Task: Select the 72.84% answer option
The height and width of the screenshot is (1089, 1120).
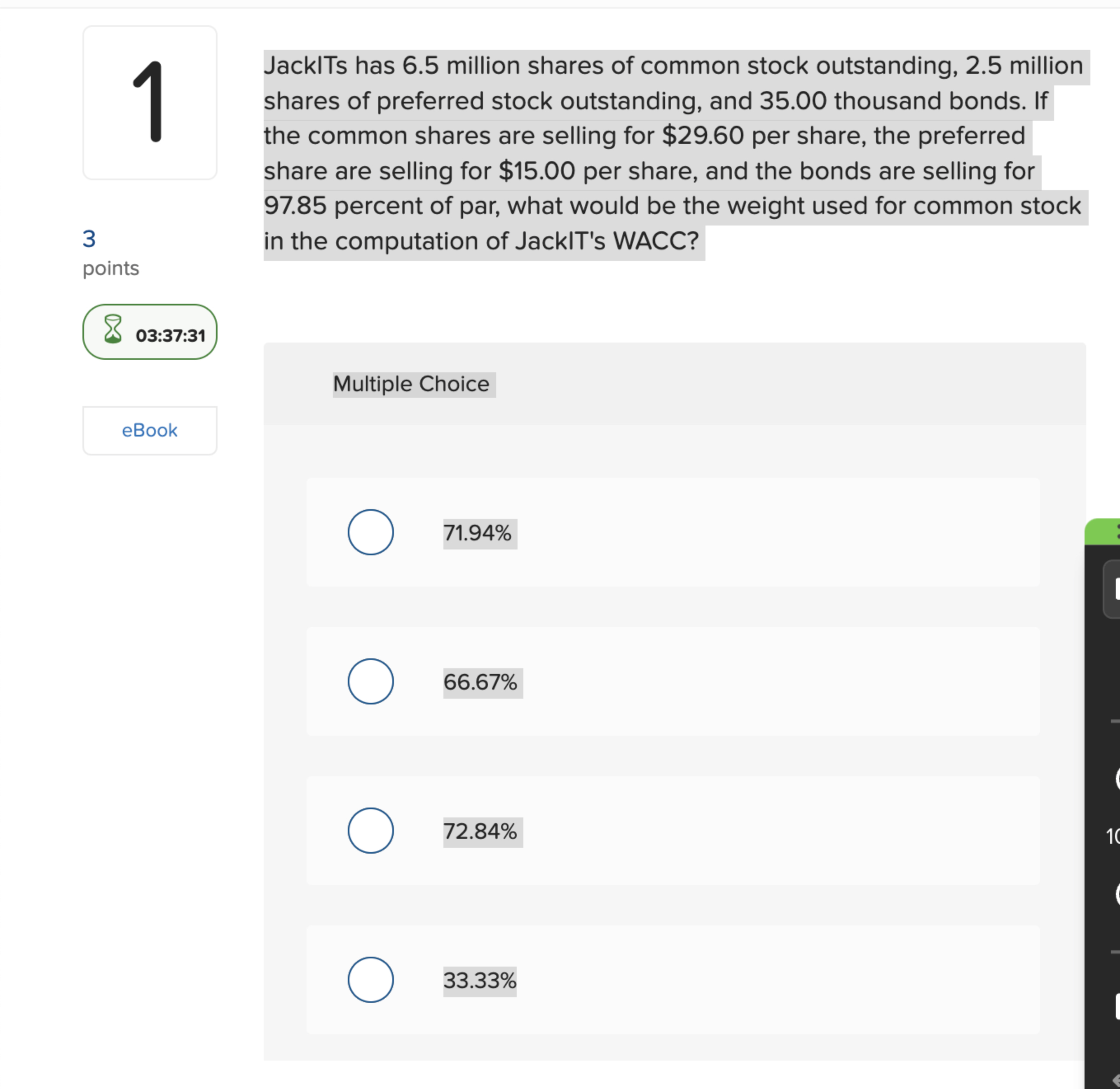Action: (370, 831)
